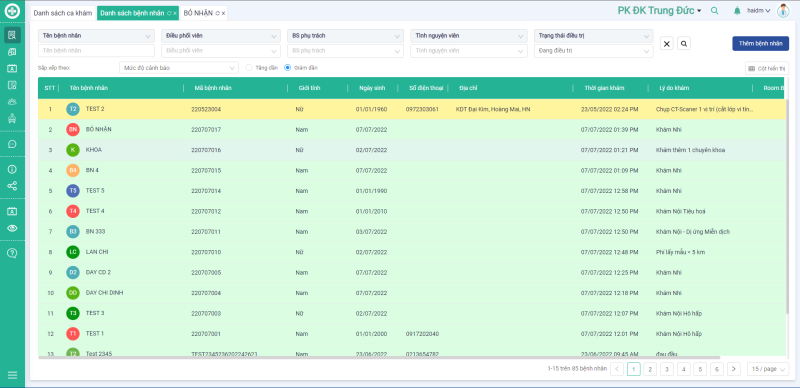The height and width of the screenshot is (388, 800).
Task: Click the Tên bệnh nhân column header
Action: [89, 88]
